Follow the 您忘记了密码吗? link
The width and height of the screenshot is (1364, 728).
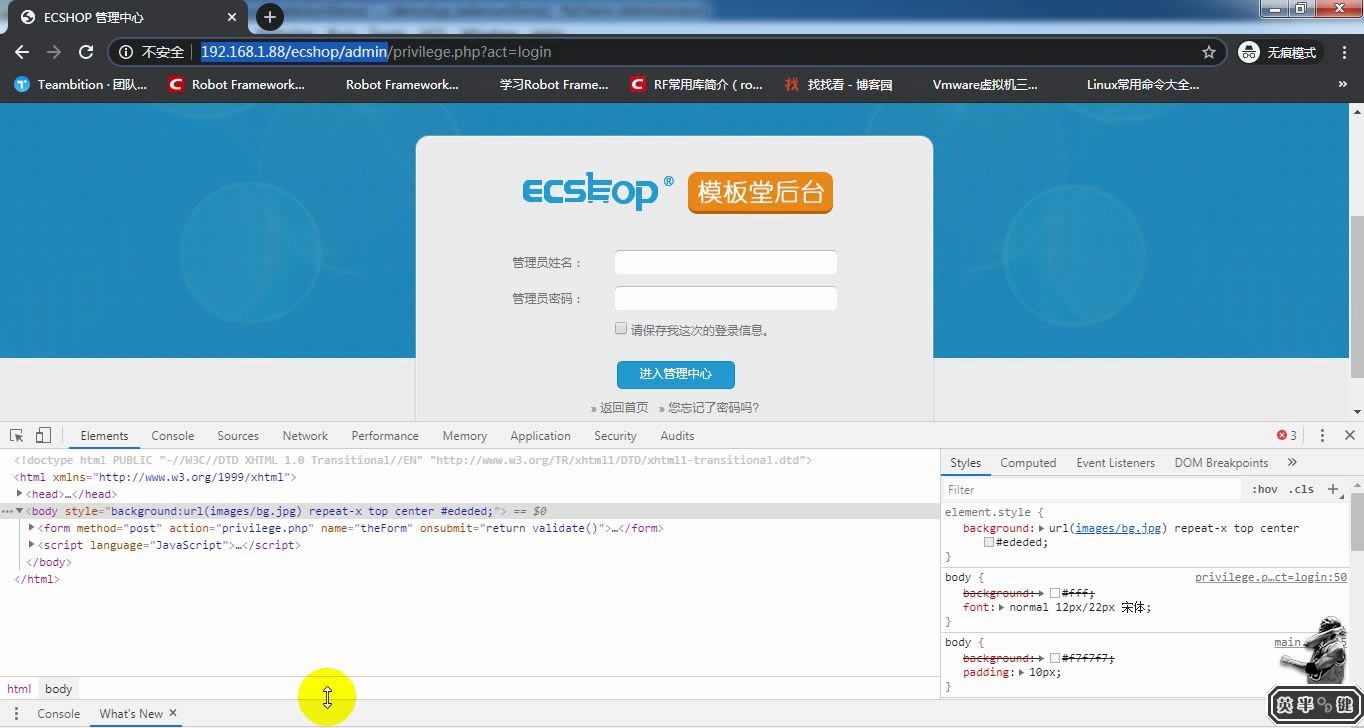tap(713, 408)
